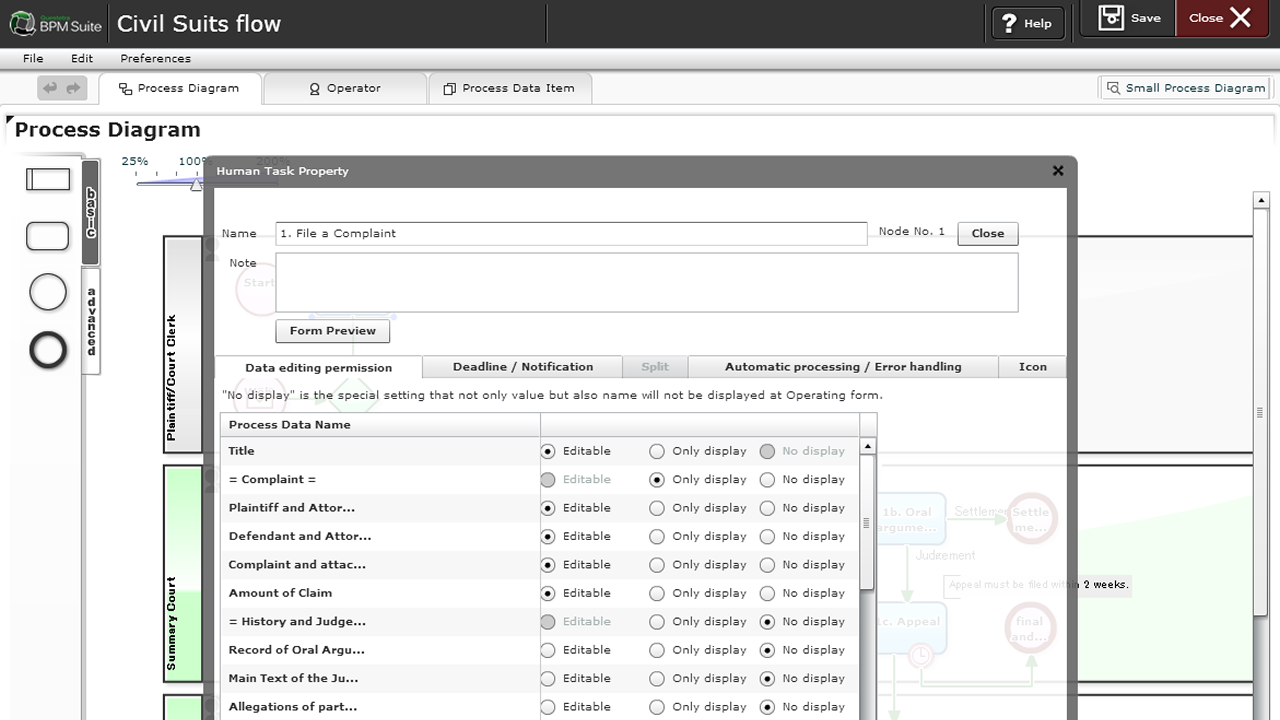Open the Help page
Screen dimensions: 1280x720
1027,23
